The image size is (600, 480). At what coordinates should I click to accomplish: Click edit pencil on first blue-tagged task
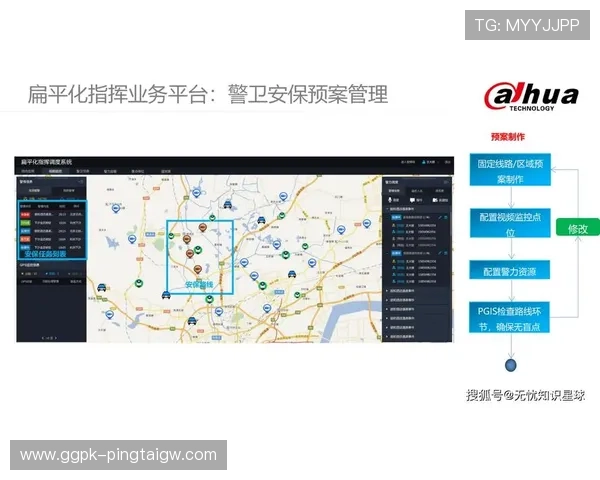[x=440, y=217]
